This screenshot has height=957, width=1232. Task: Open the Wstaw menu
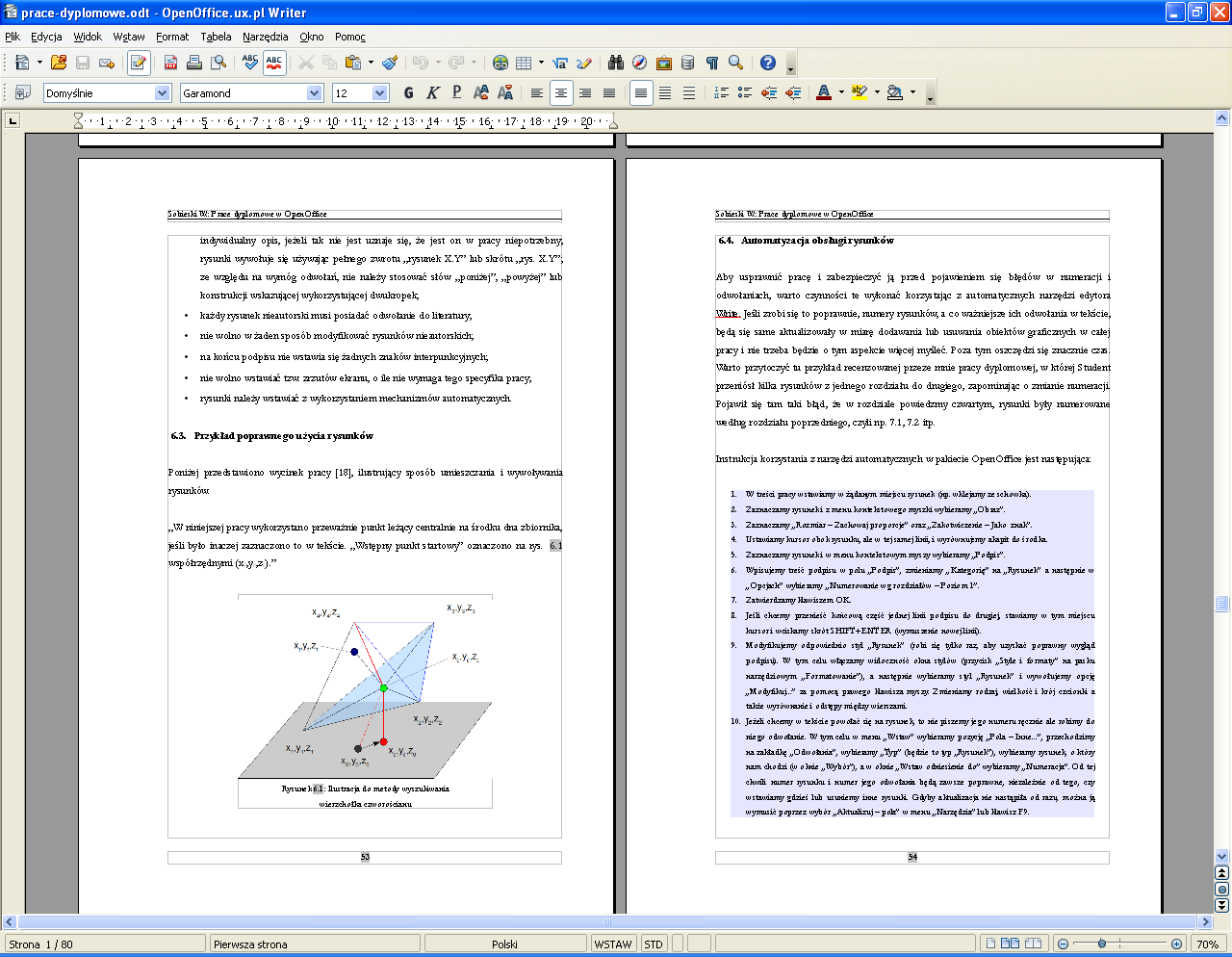(x=129, y=37)
